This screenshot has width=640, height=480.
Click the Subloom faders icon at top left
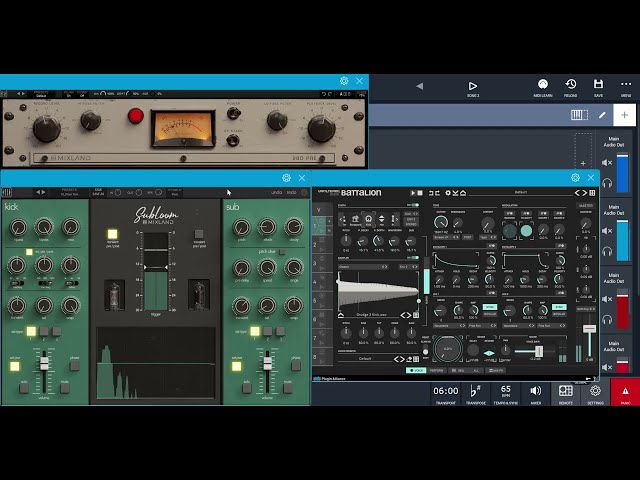(7, 192)
